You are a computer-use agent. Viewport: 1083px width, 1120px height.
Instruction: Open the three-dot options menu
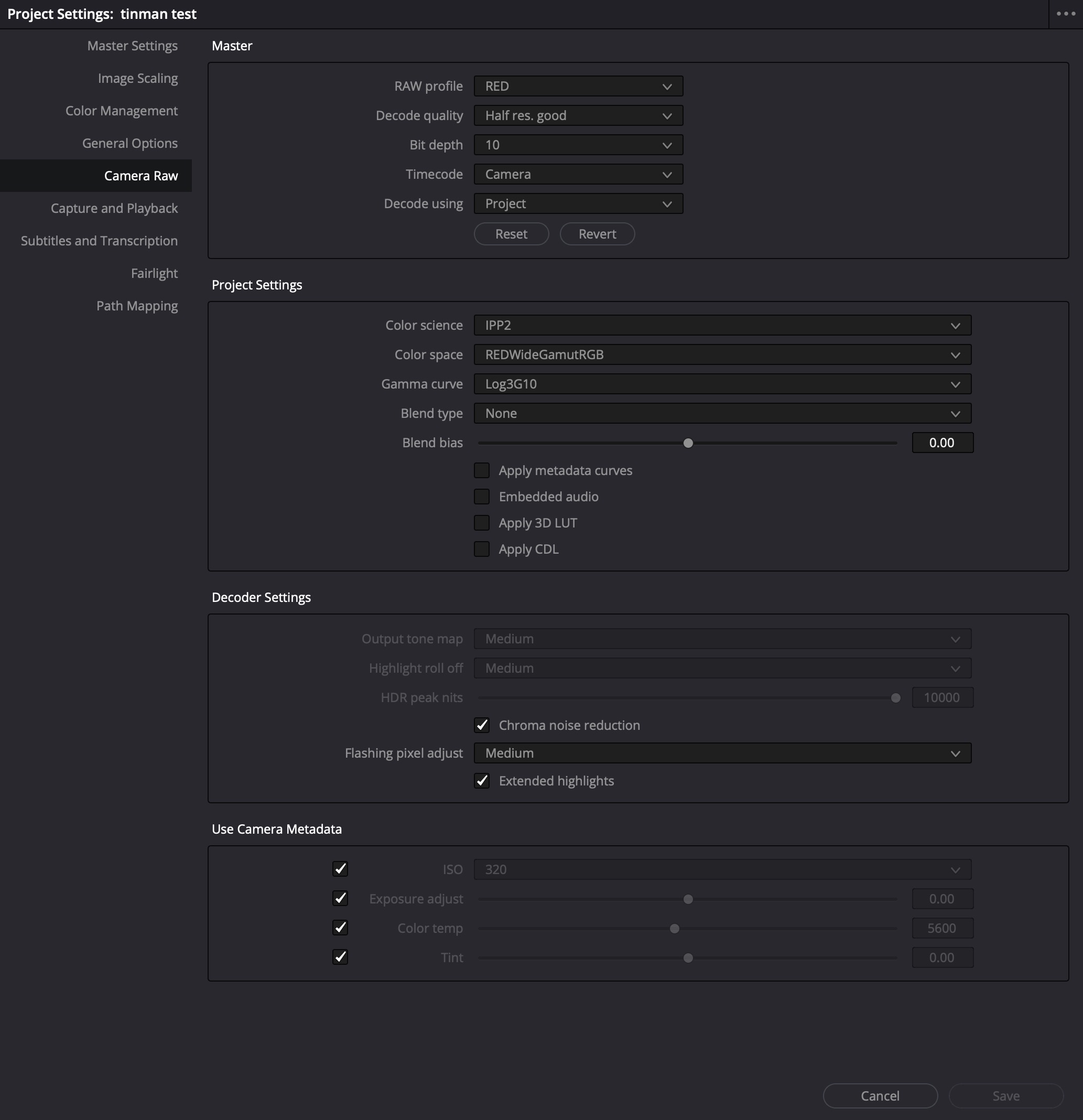point(1065,14)
